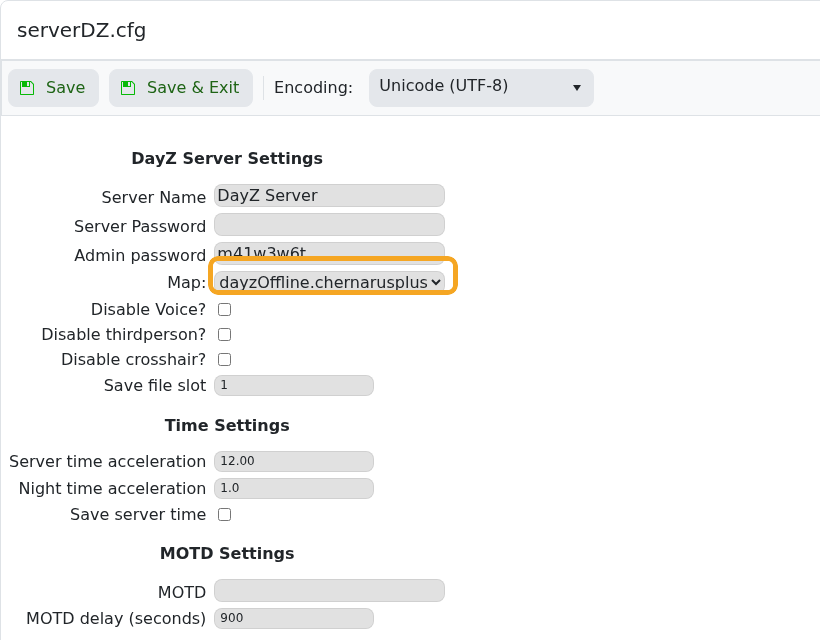Focus the Admin password field

tap(329, 251)
